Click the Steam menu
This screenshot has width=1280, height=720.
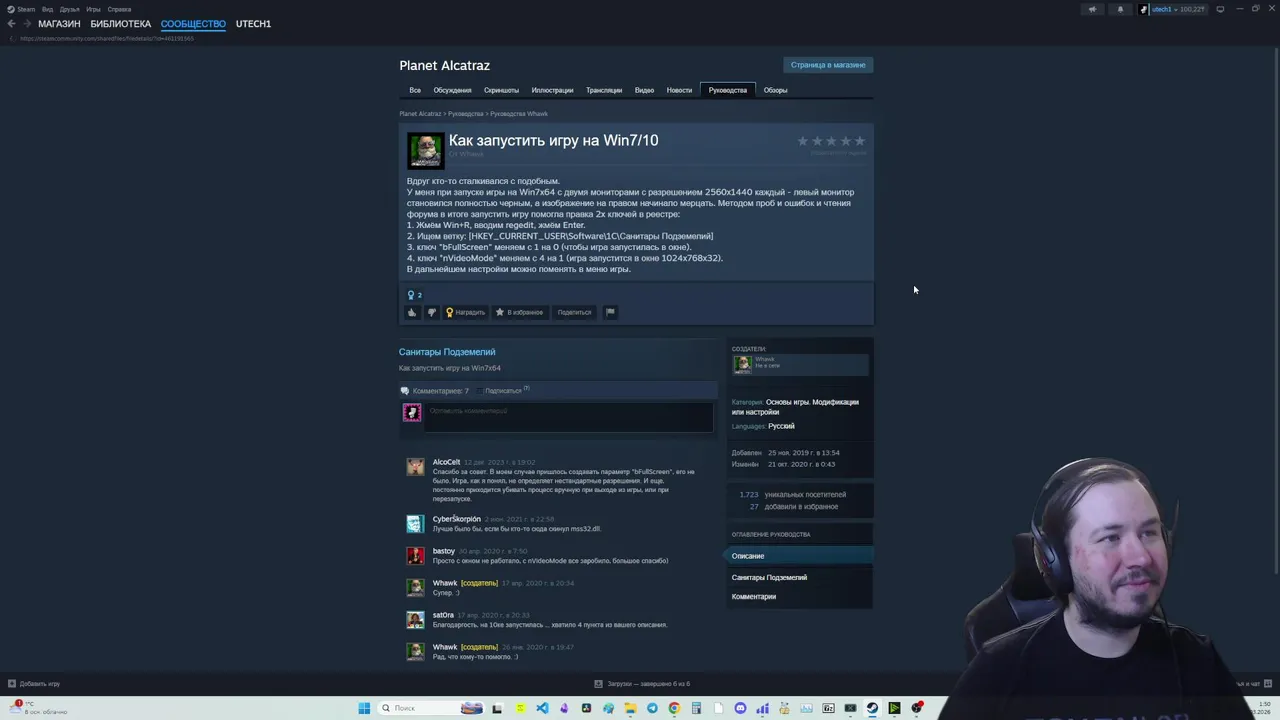21,9
